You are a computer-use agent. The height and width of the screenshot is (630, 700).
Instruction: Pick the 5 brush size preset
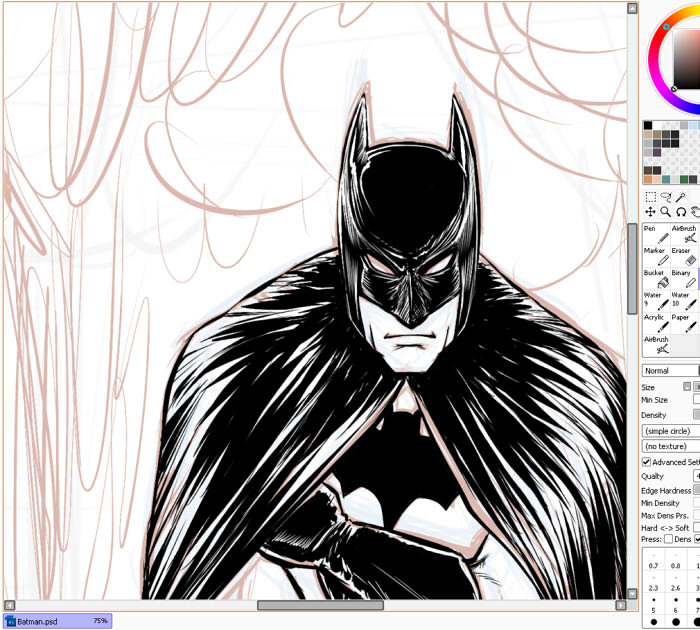[653, 605]
